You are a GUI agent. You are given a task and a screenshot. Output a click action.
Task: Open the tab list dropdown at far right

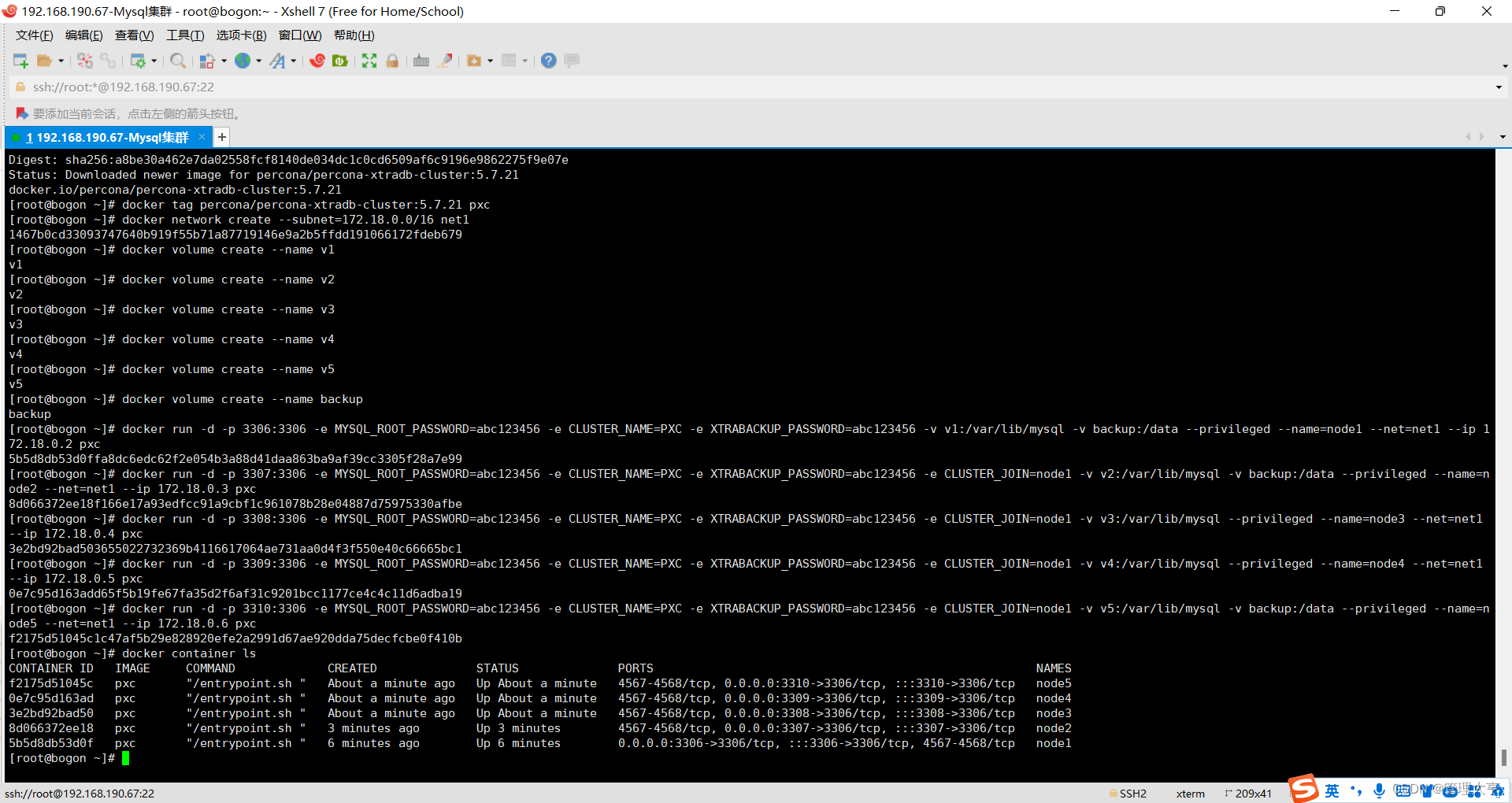1501,136
